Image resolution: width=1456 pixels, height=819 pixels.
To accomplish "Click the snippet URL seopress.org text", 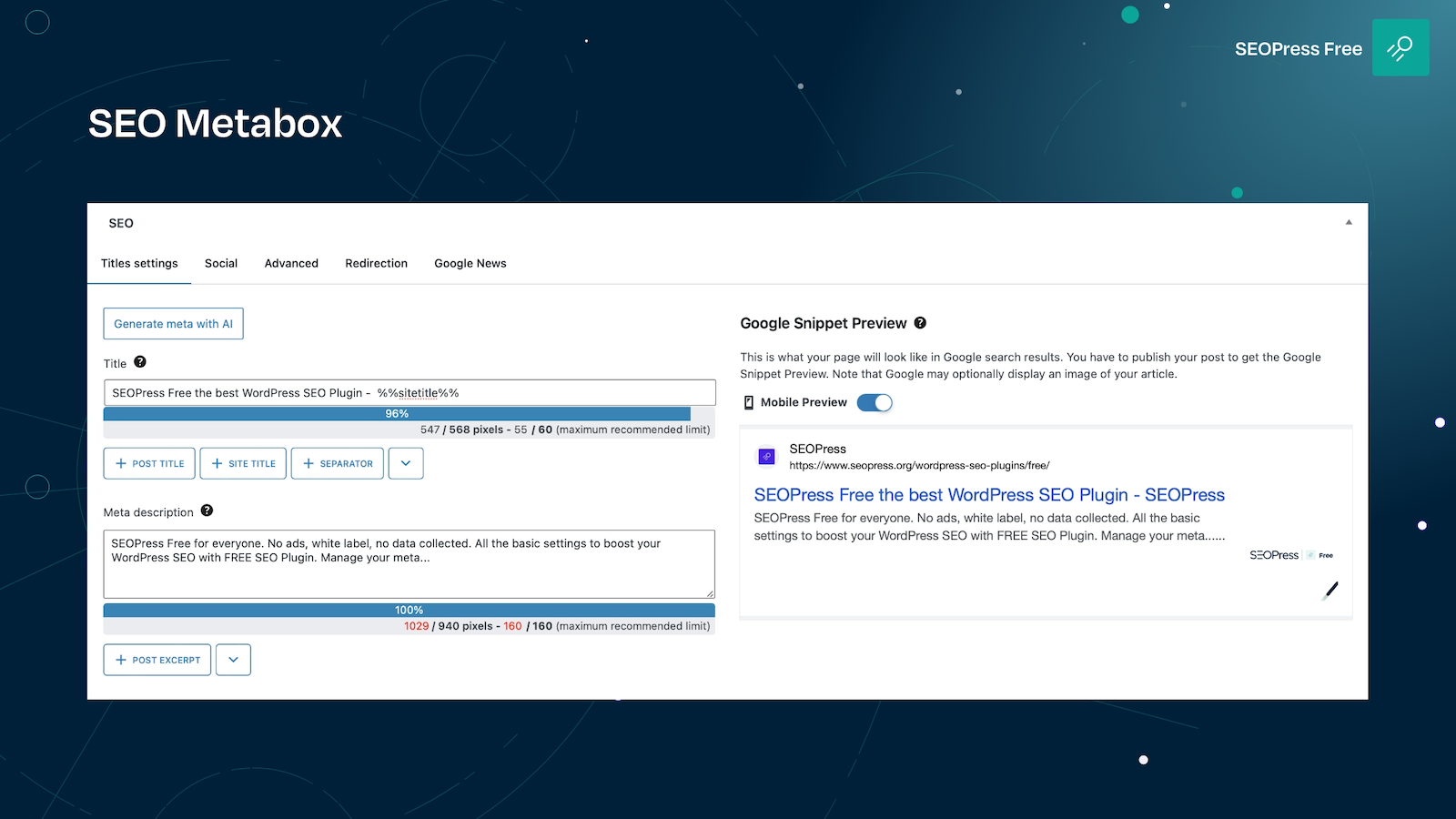I will [x=919, y=465].
